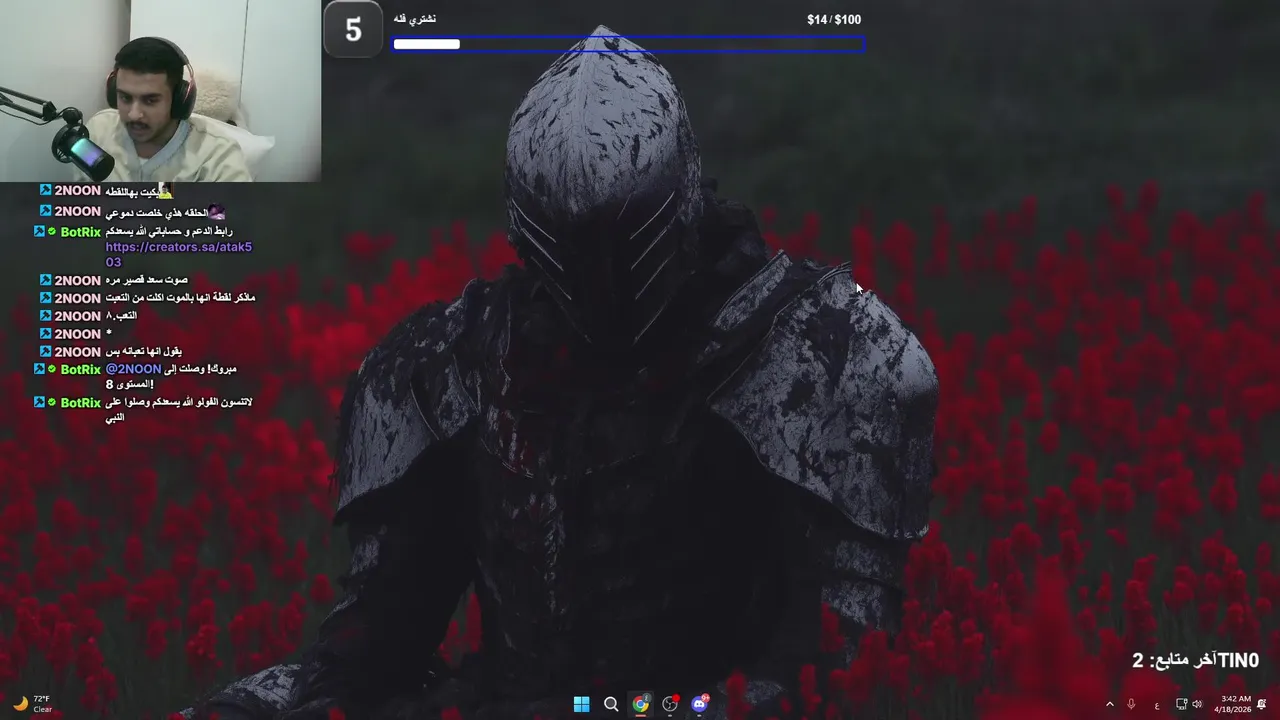
Task: Open the clock showing 3:42 AM
Action: pos(1235,704)
